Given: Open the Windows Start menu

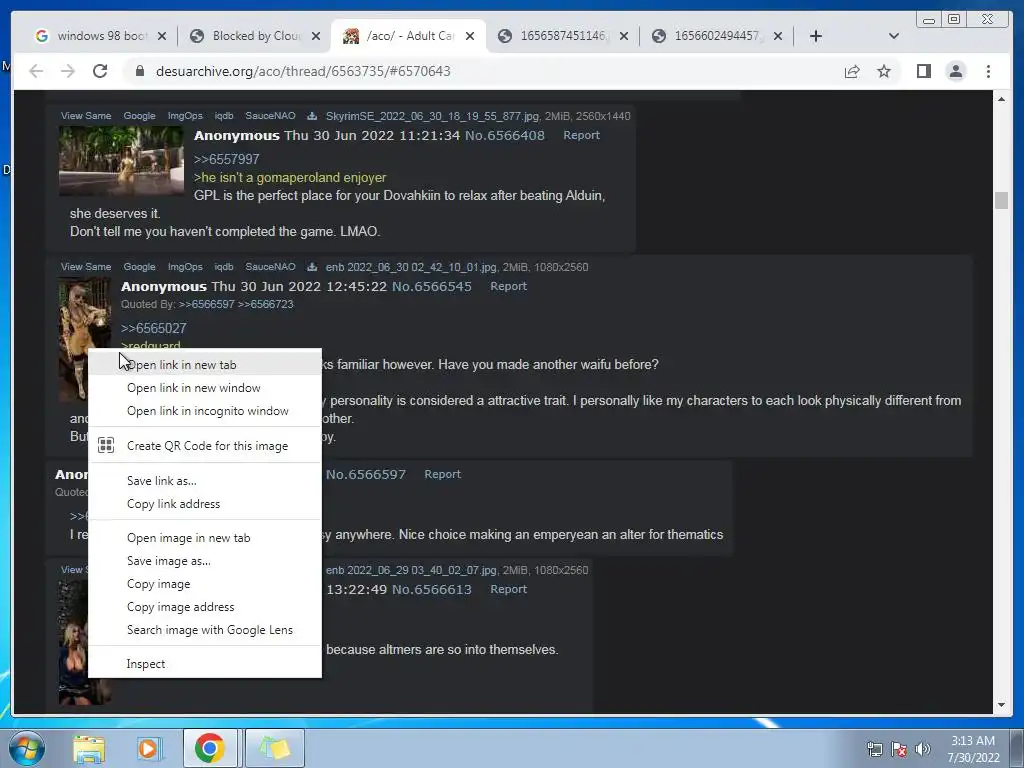Looking at the screenshot, I should (27, 748).
